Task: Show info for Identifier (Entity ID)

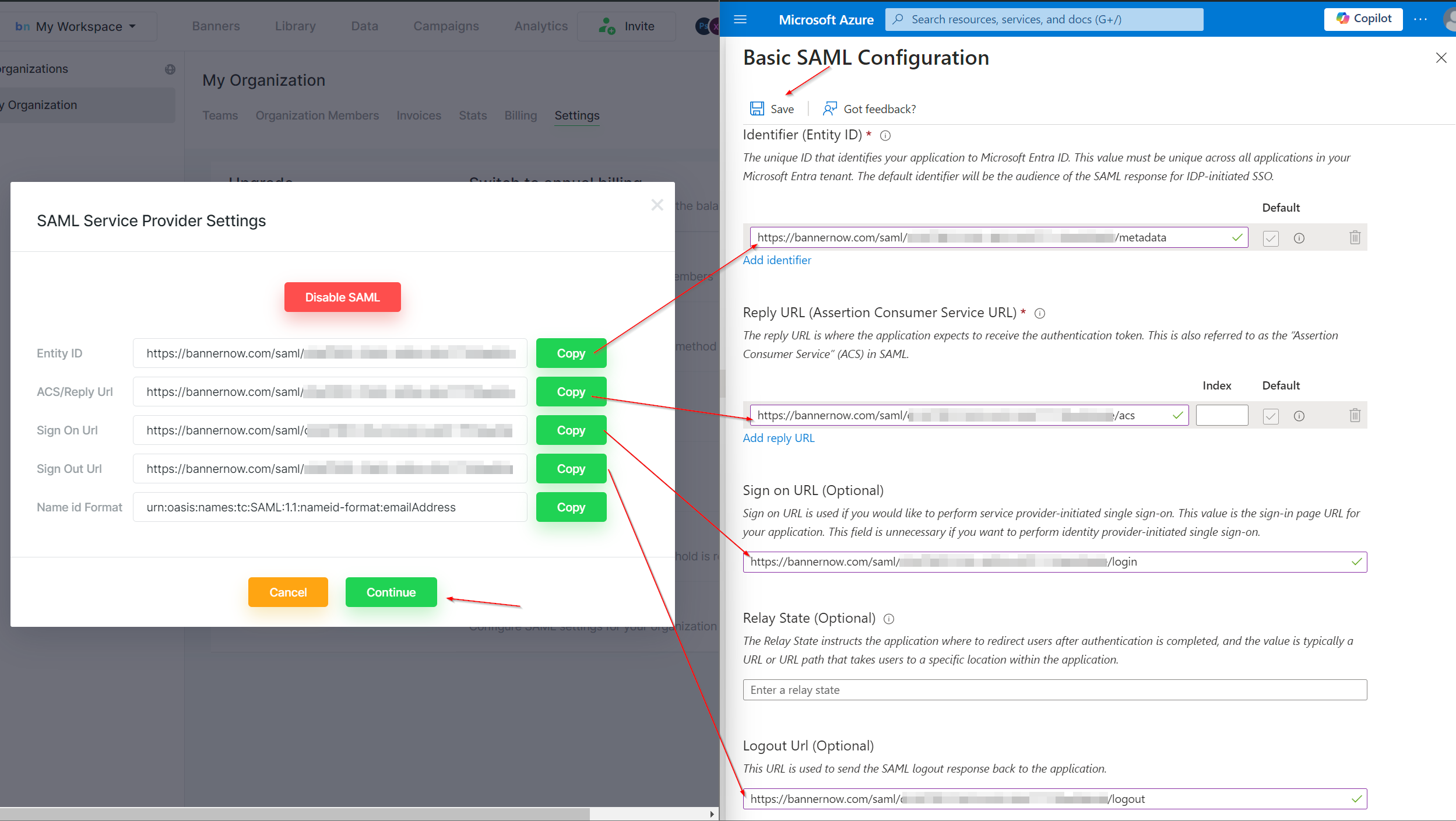Action: (885, 136)
